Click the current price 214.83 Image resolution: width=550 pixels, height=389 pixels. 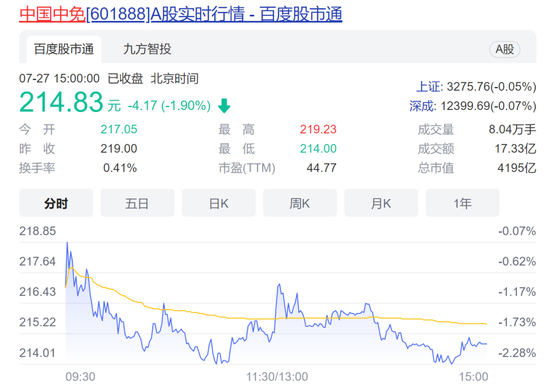pyautogui.click(x=61, y=102)
